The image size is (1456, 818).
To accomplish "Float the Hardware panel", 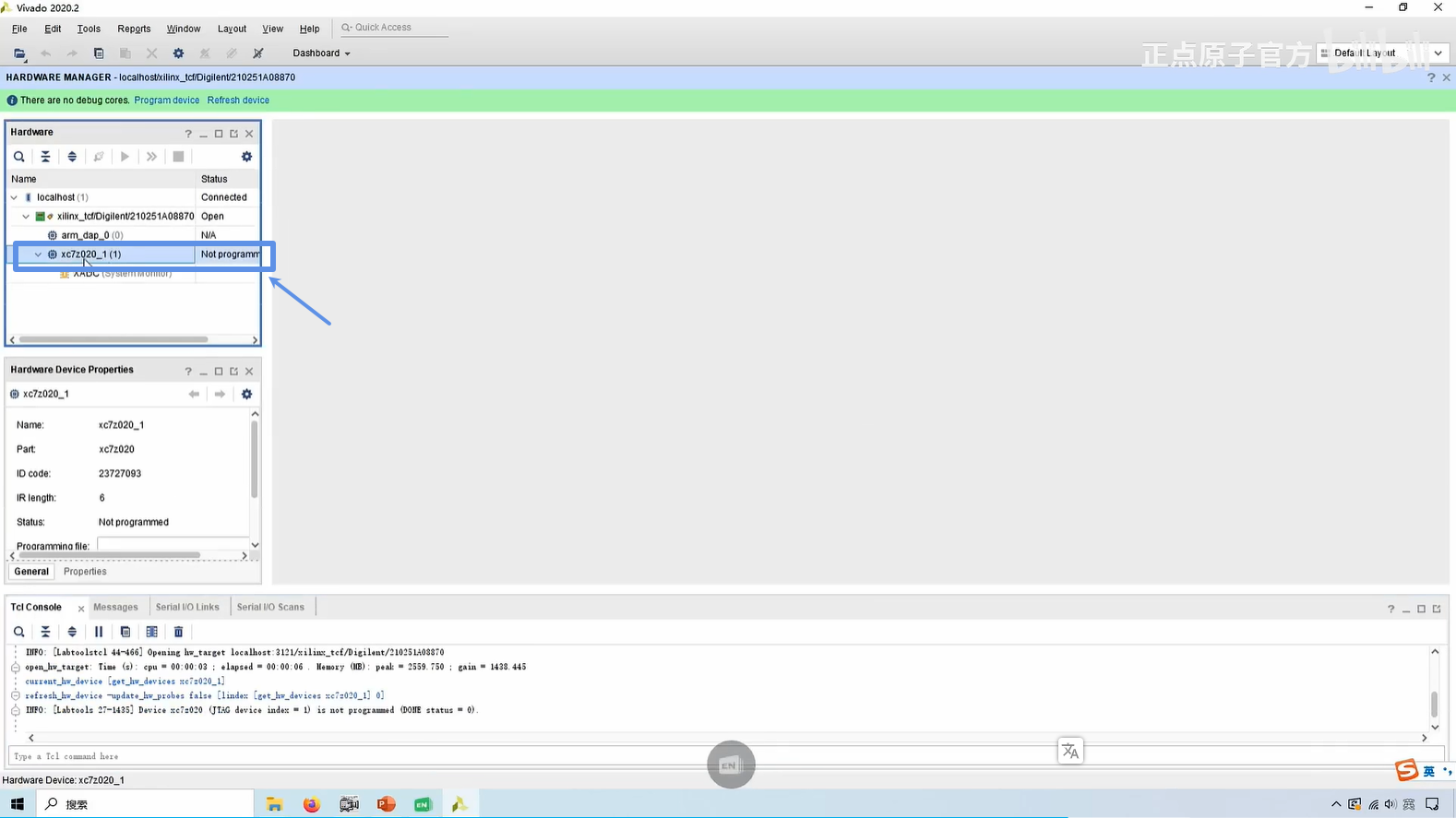I will 233,134.
